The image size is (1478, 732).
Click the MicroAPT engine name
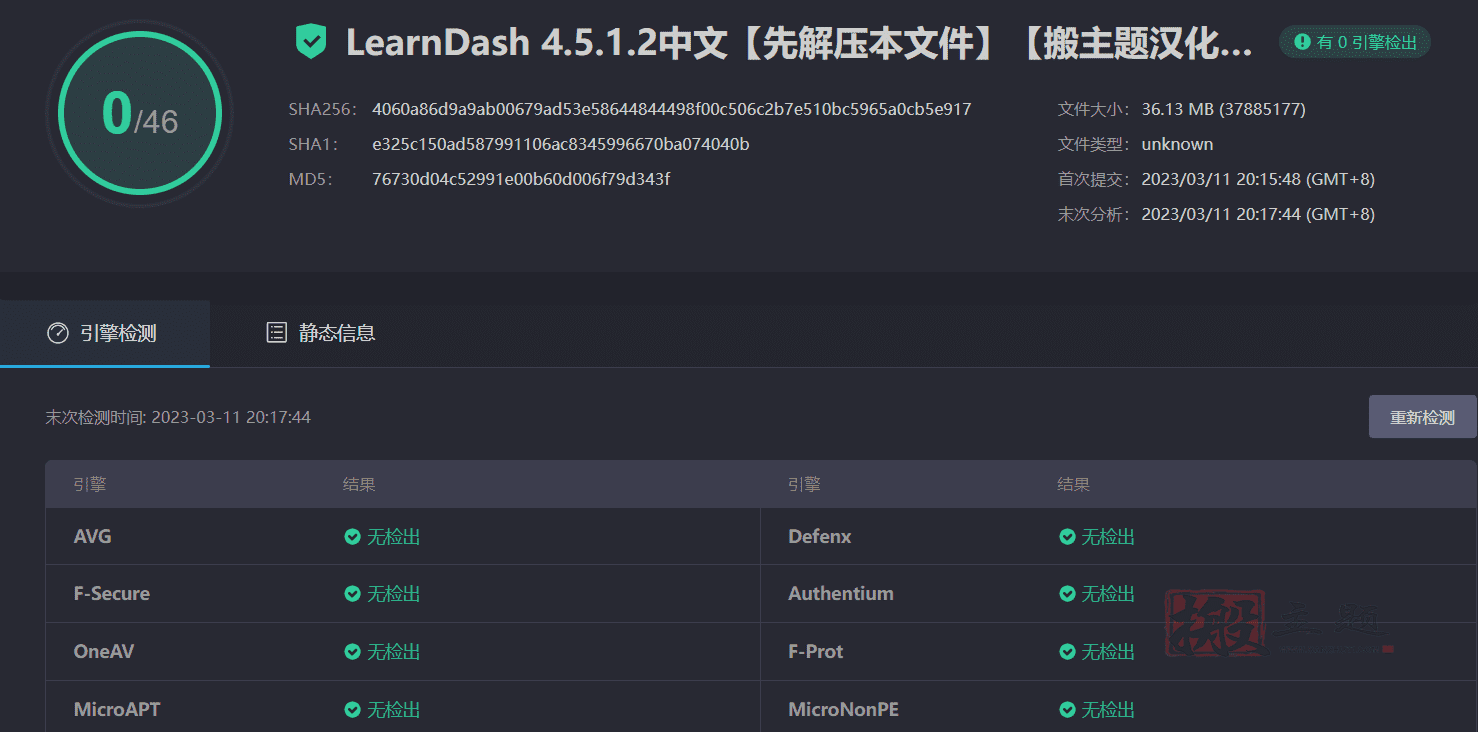click(x=117, y=710)
